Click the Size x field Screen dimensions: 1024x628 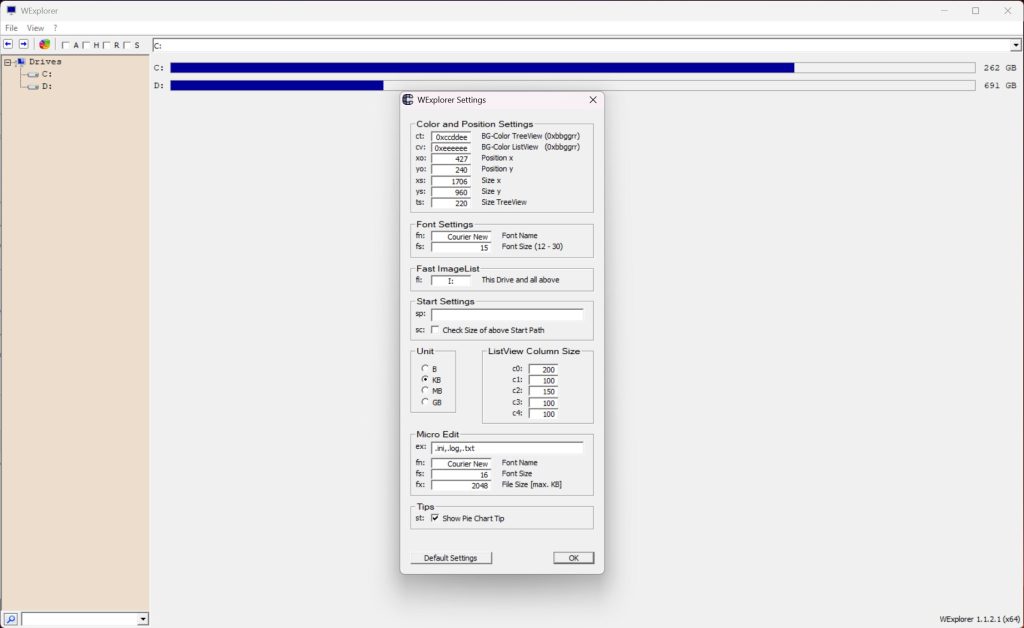coord(451,181)
